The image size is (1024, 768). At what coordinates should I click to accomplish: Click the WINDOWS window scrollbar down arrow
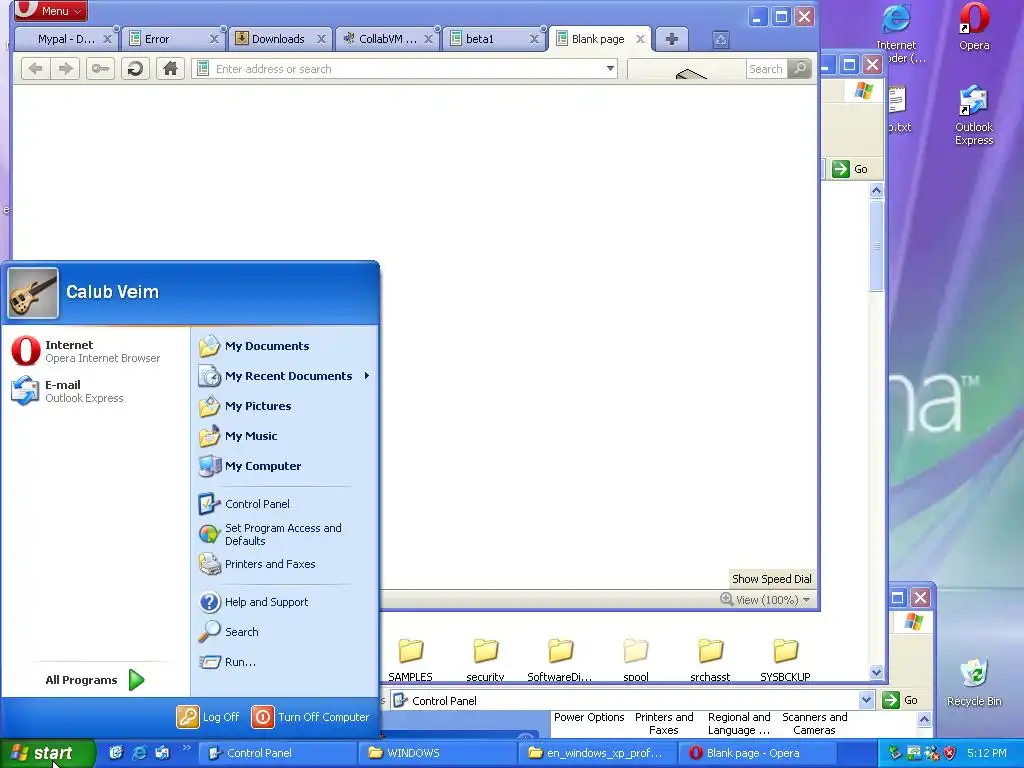(x=876, y=672)
